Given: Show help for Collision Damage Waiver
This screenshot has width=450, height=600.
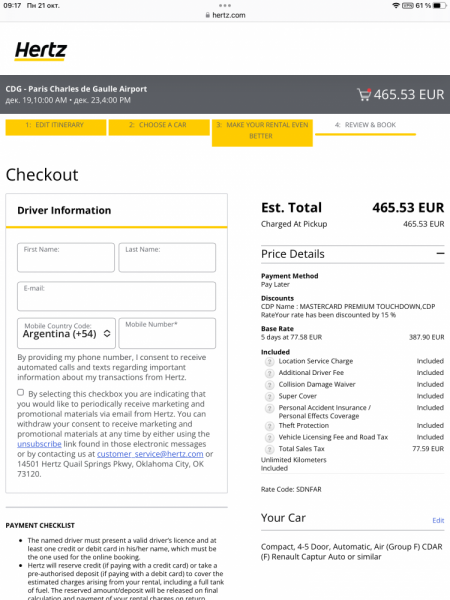Looking at the screenshot, I should [269, 385].
